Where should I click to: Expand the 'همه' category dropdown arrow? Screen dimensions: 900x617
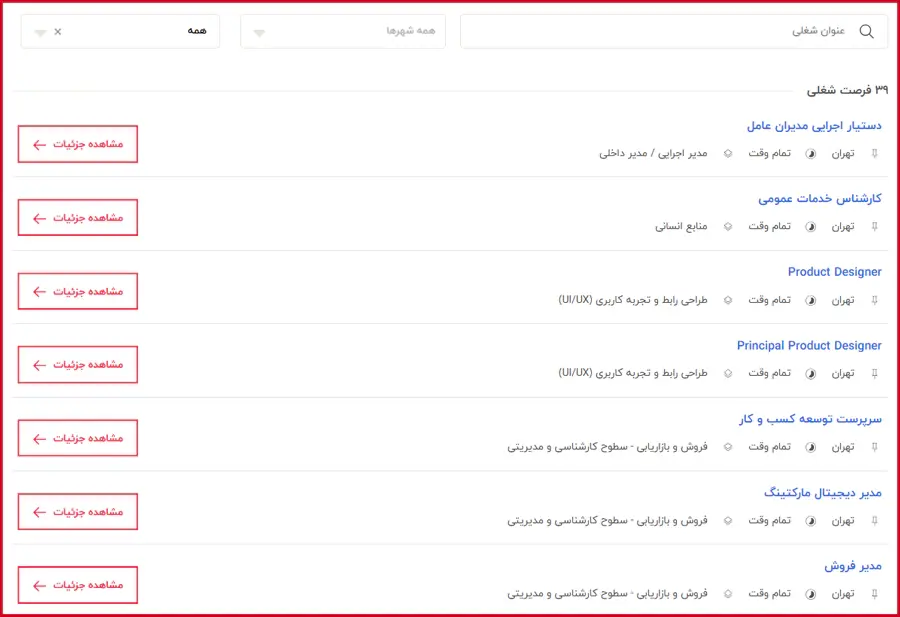(x=40, y=32)
